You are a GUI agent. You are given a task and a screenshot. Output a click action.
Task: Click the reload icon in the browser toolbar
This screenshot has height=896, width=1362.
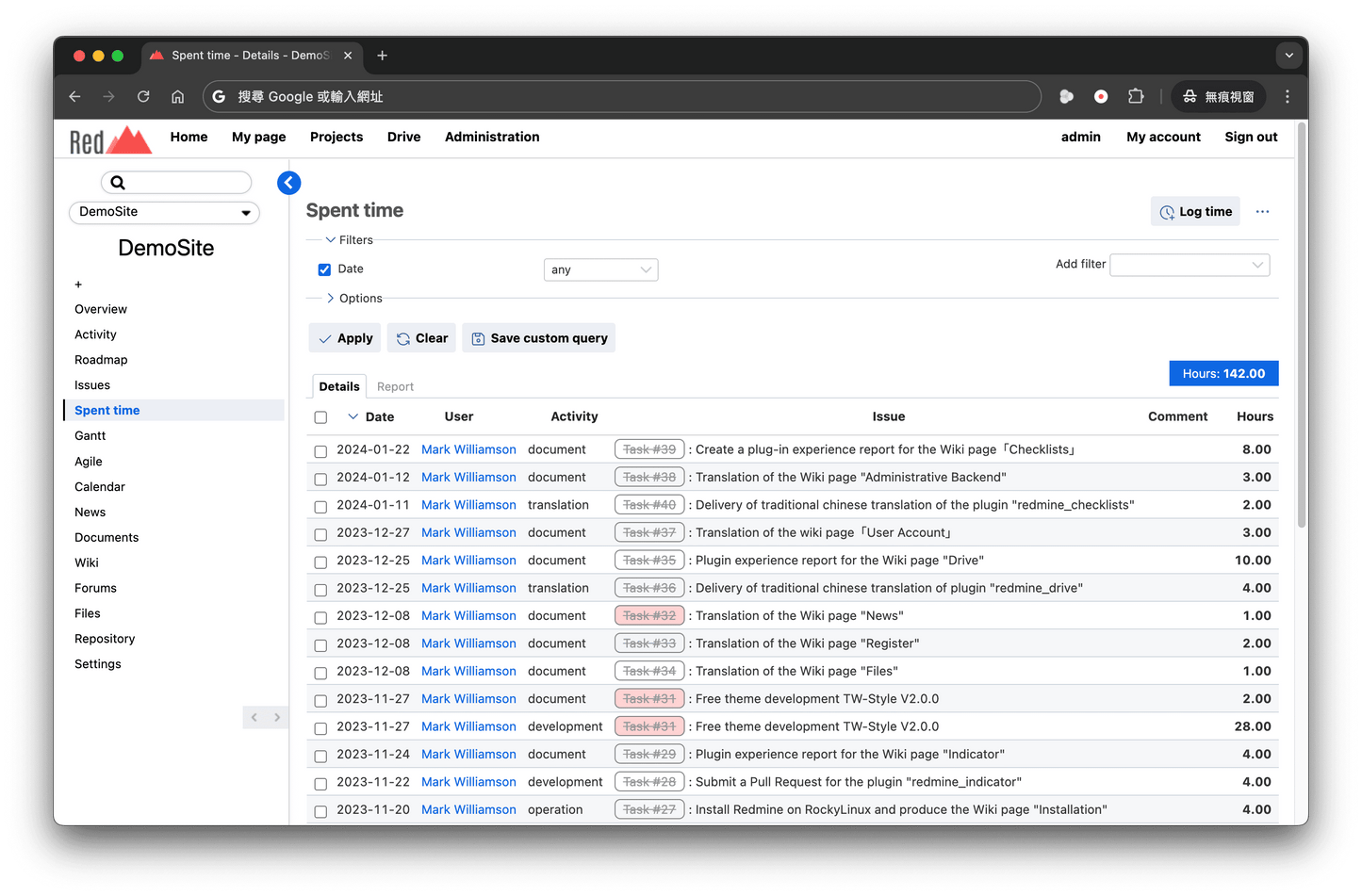(143, 96)
